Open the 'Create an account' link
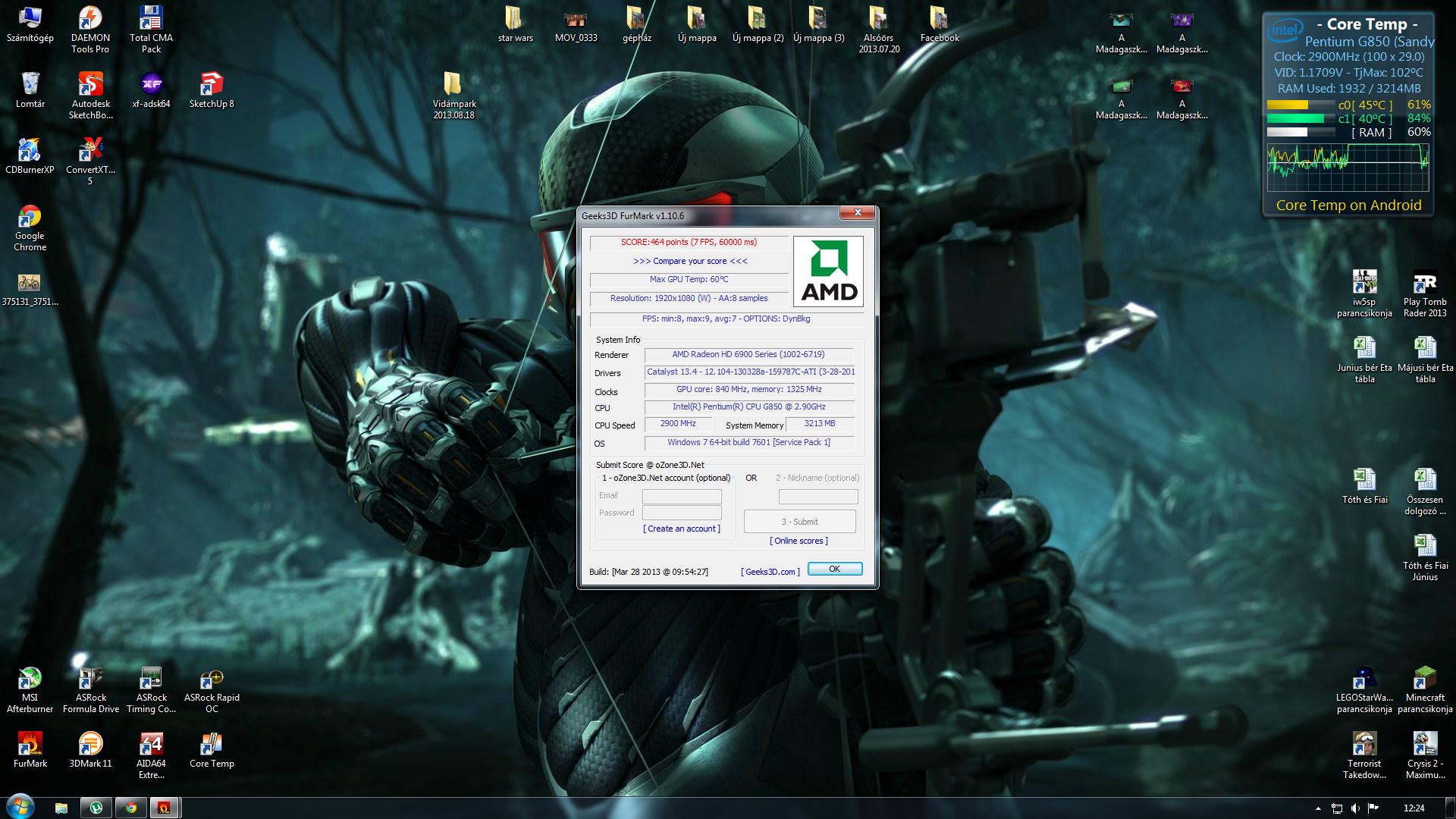The image size is (1456, 819). 681,529
